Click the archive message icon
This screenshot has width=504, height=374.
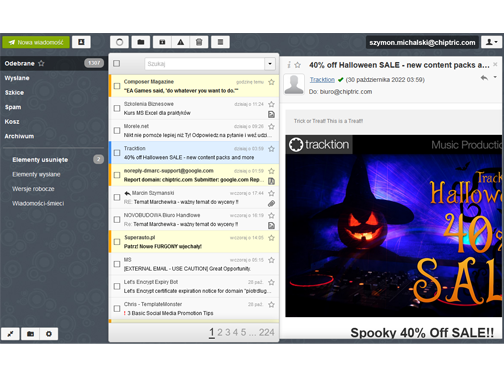[x=162, y=42]
